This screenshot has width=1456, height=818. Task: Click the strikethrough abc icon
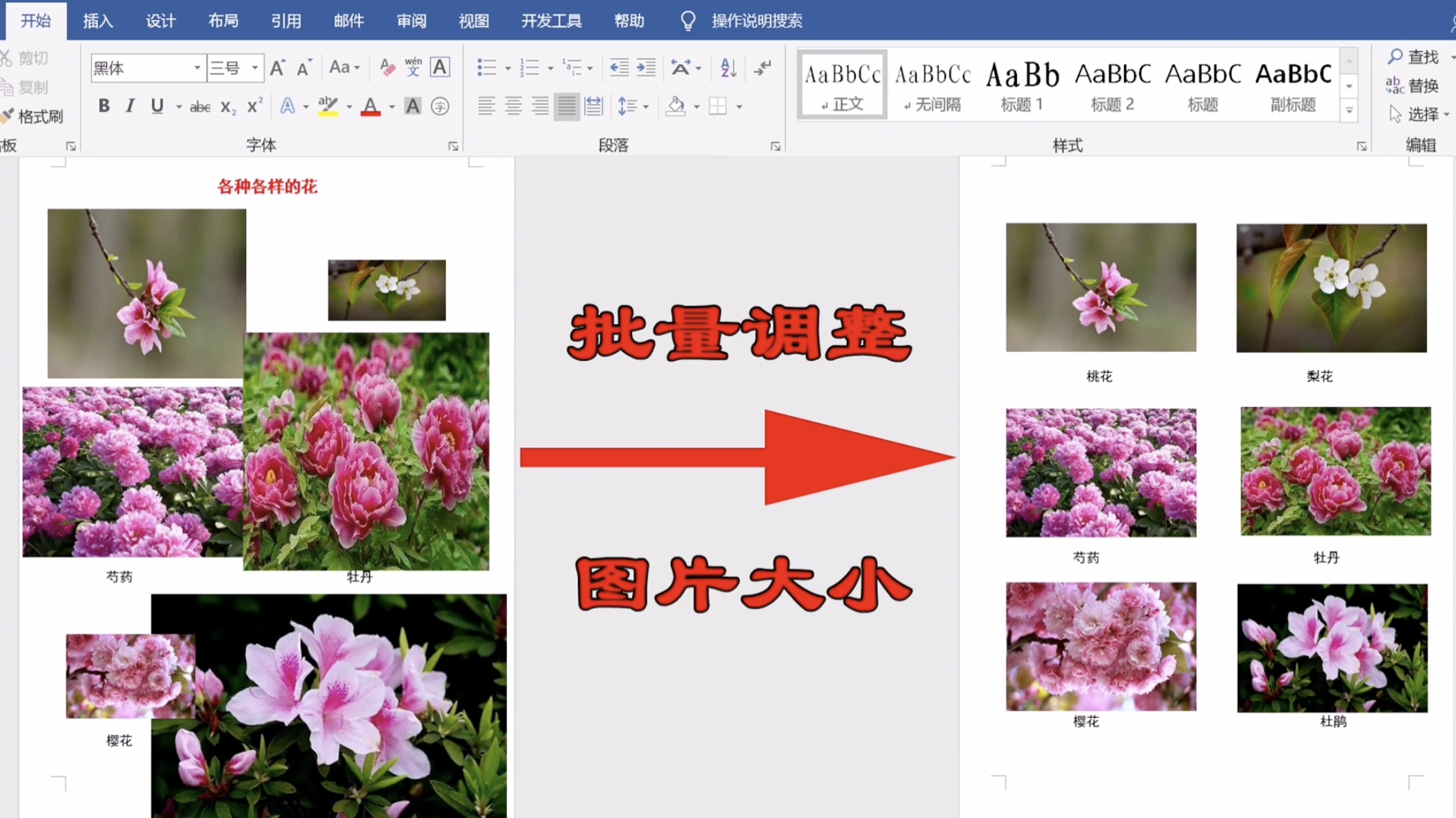pyautogui.click(x=200, y=107)
